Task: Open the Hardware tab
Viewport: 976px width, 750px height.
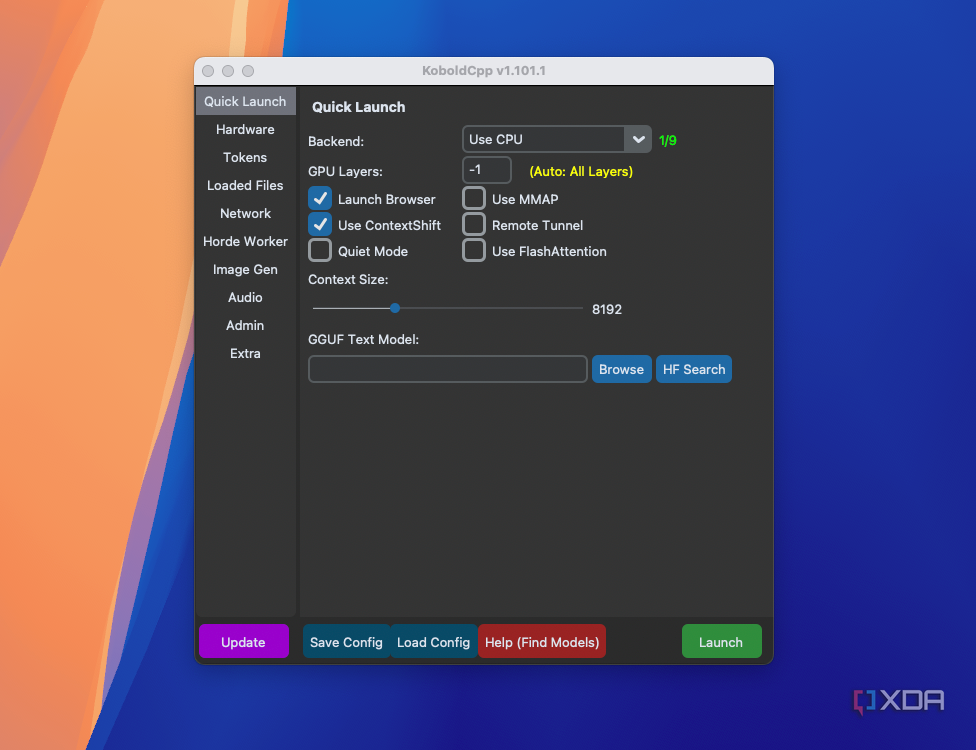Action: click(x=245, y=129)
